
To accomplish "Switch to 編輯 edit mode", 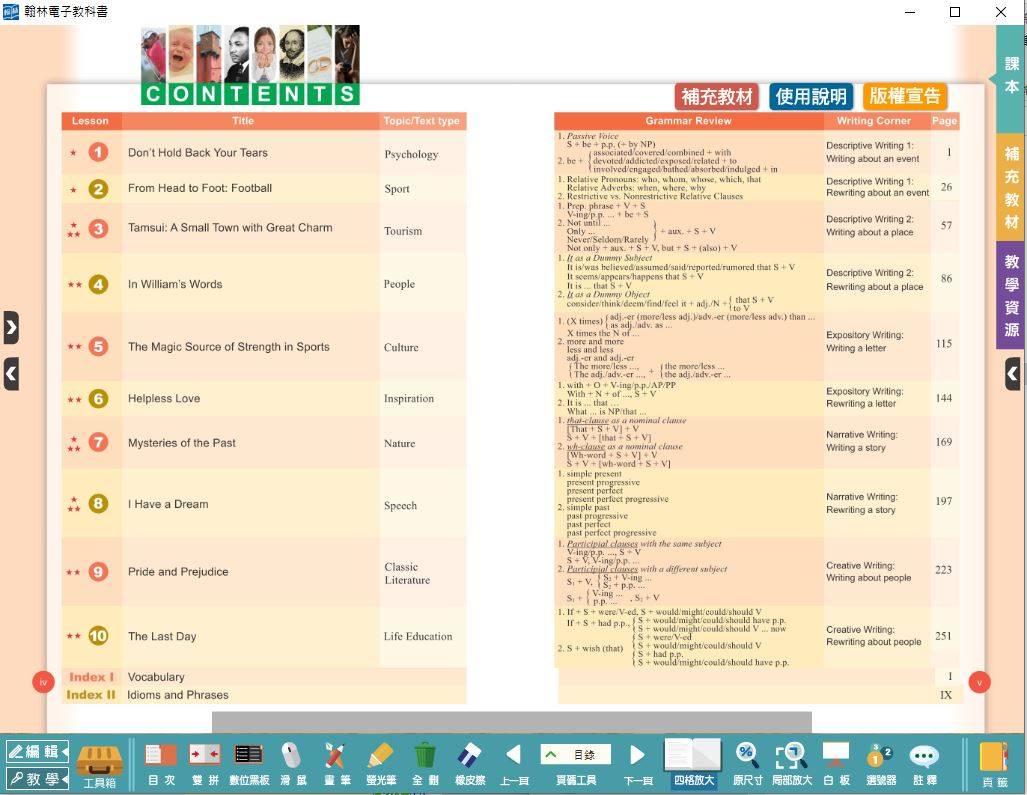I will [x=37, y=752].
